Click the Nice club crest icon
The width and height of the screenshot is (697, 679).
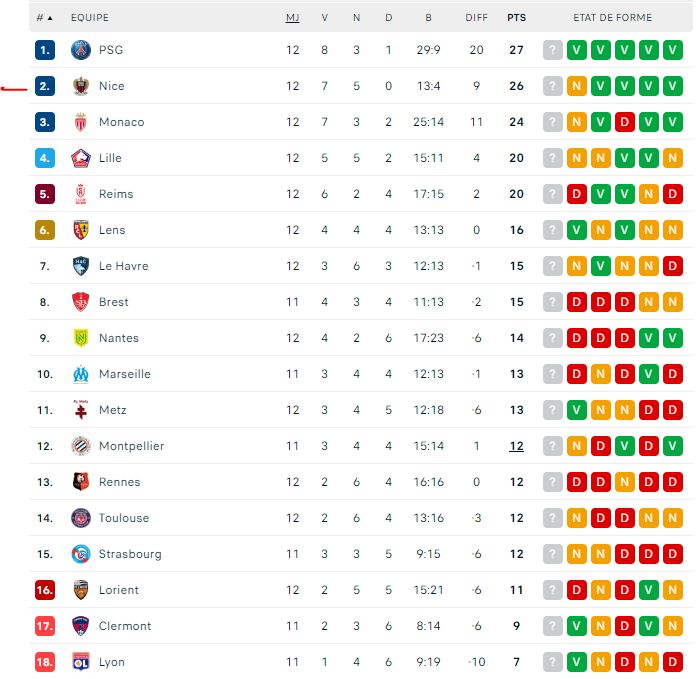81,86
